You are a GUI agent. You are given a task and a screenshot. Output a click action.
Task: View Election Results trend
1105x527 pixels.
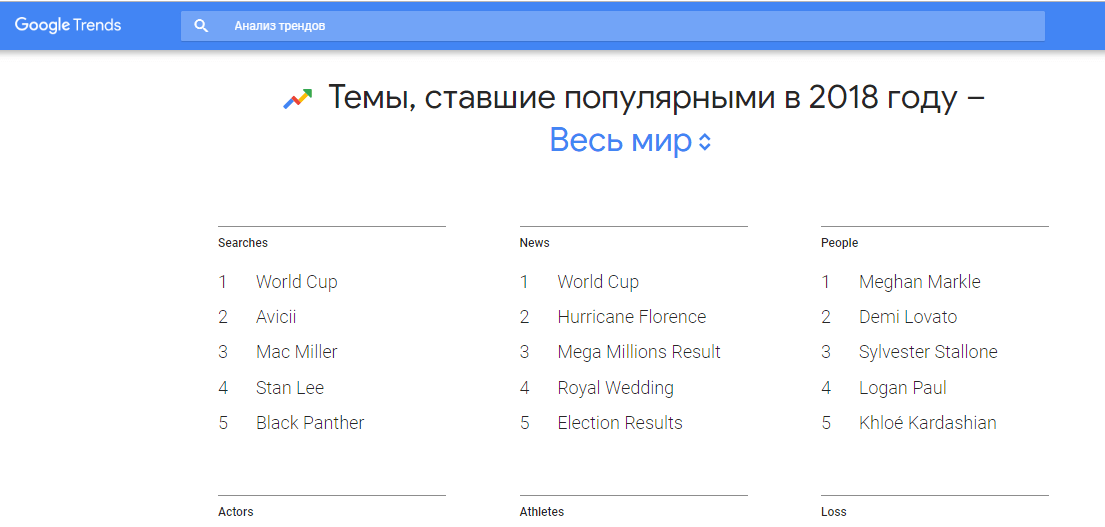pos(620,423)
